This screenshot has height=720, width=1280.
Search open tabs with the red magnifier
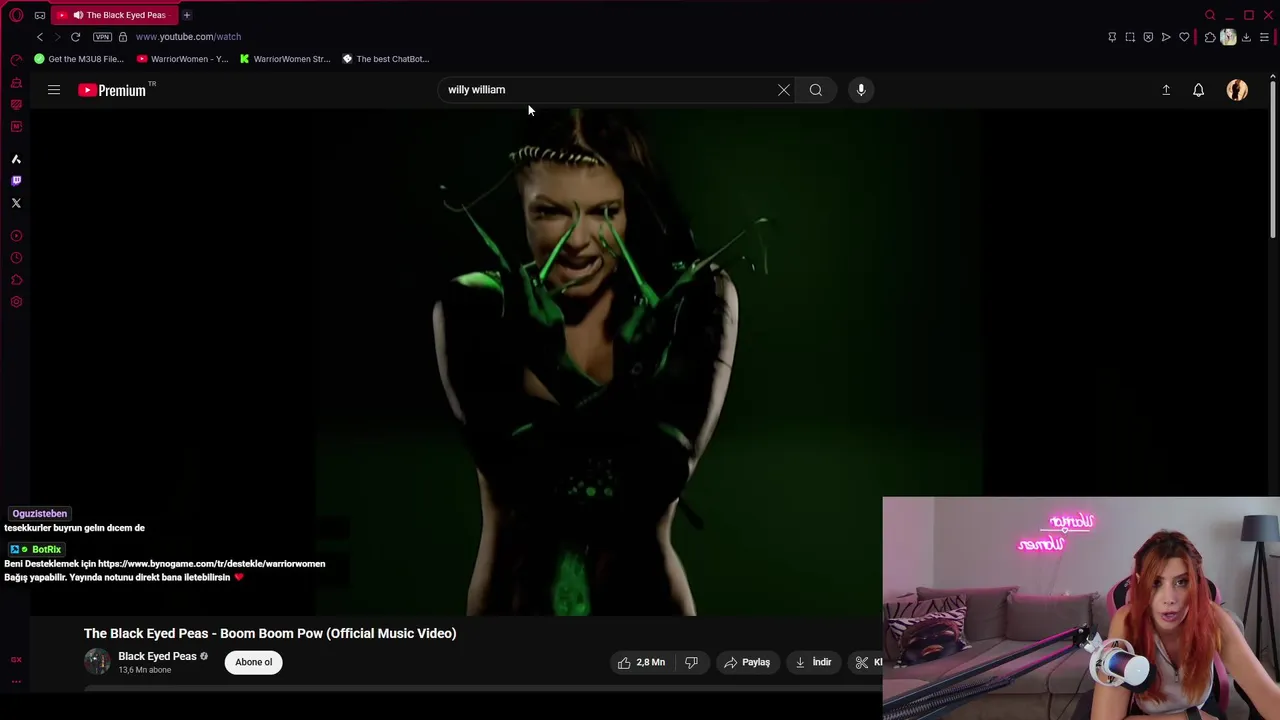coord(1210,15)
